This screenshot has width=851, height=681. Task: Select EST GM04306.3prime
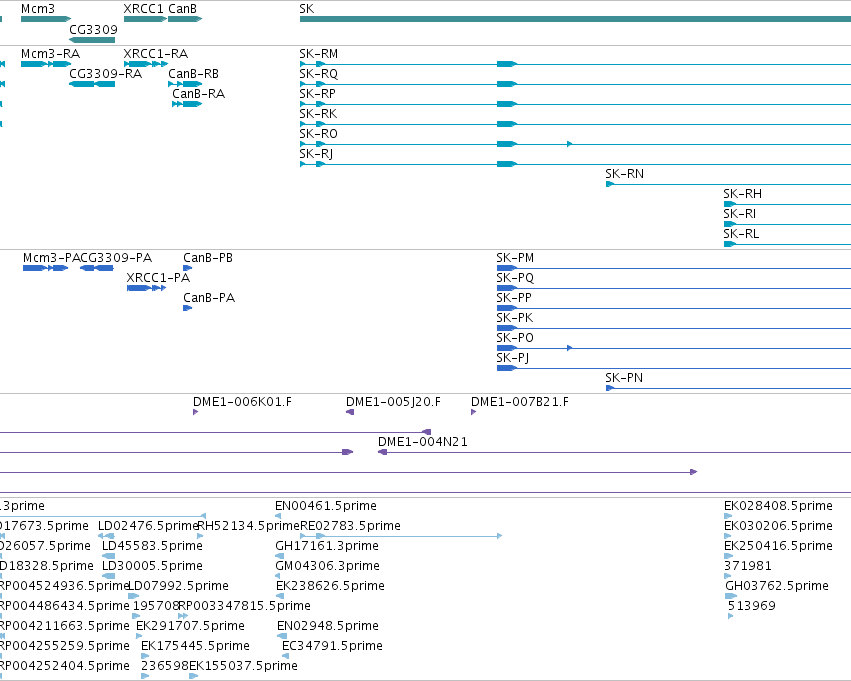278,576
